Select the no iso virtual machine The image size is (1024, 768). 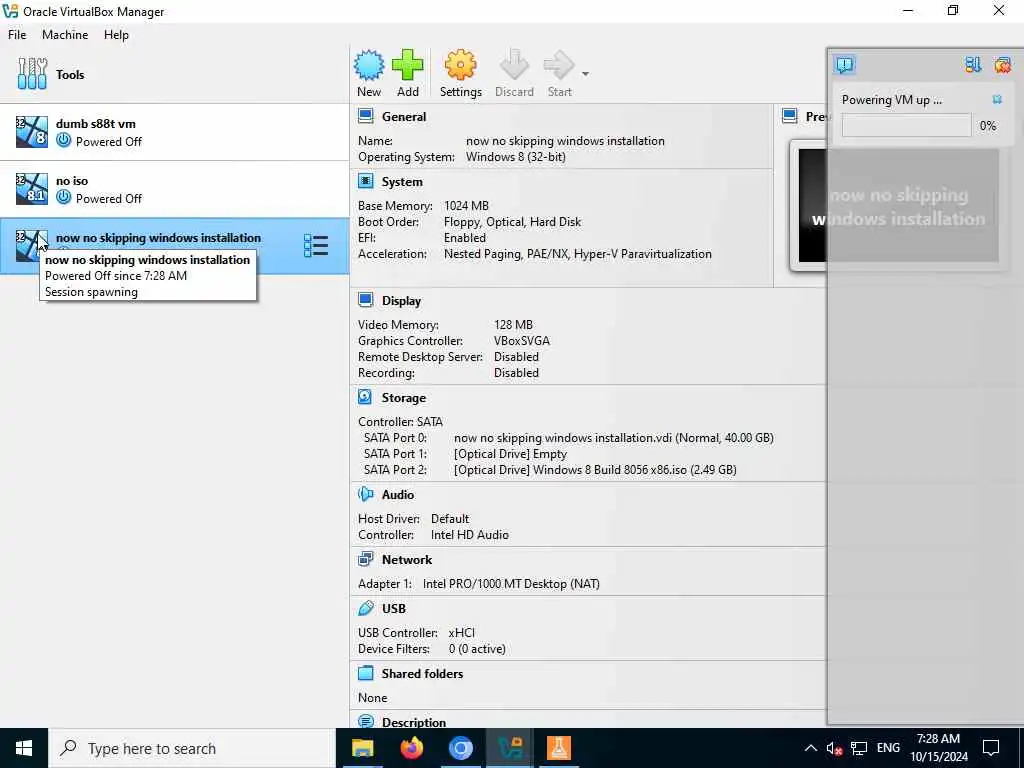(174, 189)
